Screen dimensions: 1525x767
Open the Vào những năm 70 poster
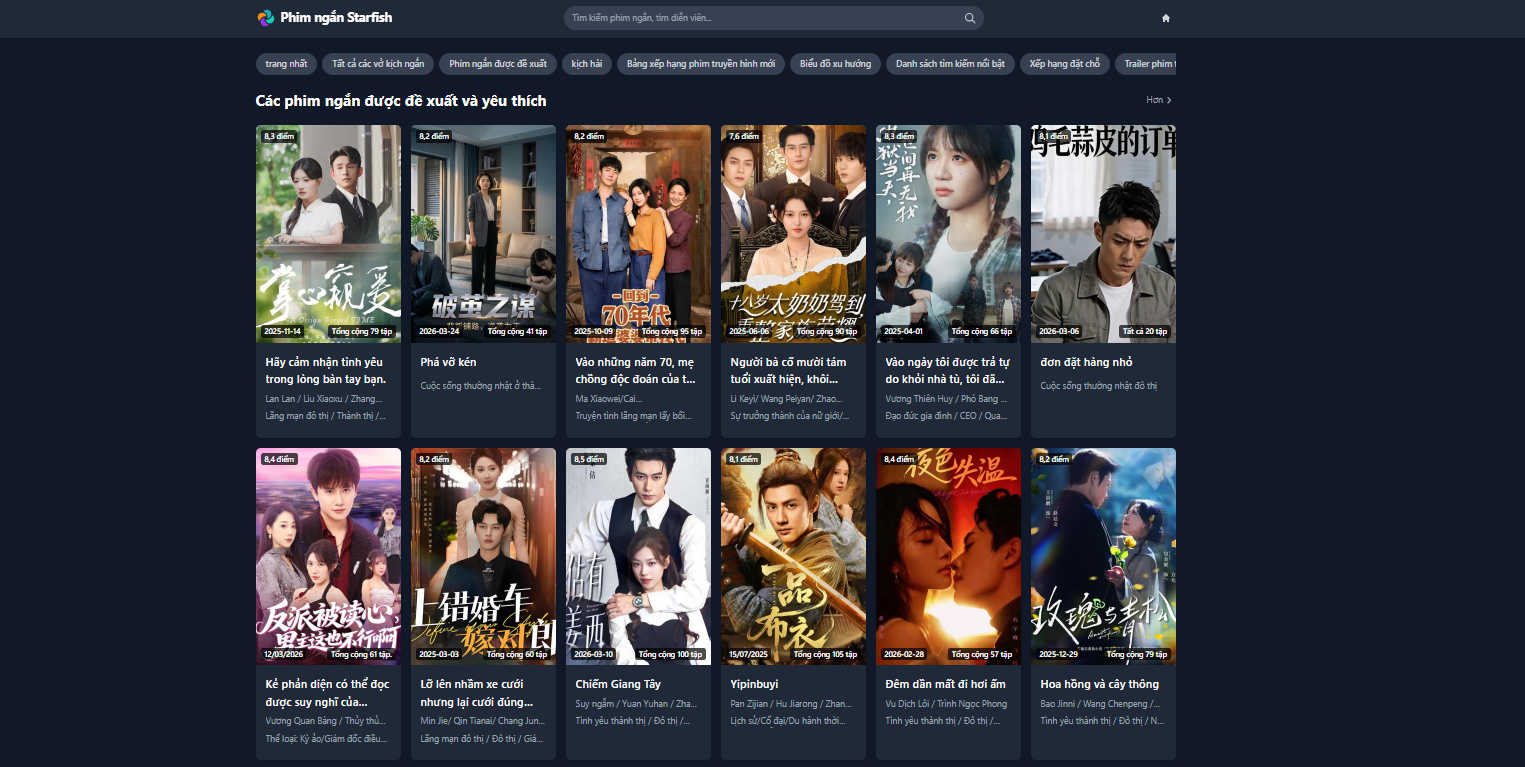[x=638, y=234]
